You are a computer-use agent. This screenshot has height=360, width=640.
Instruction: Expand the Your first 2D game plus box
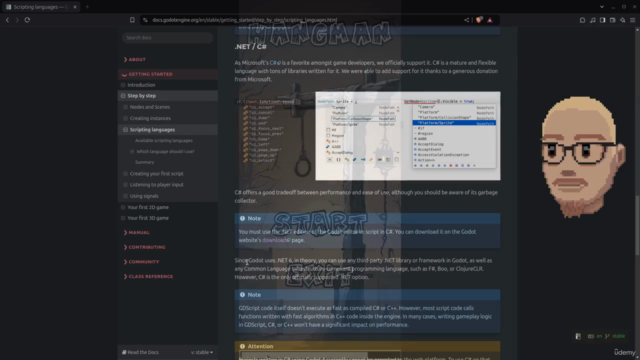(x=123, y=207)
